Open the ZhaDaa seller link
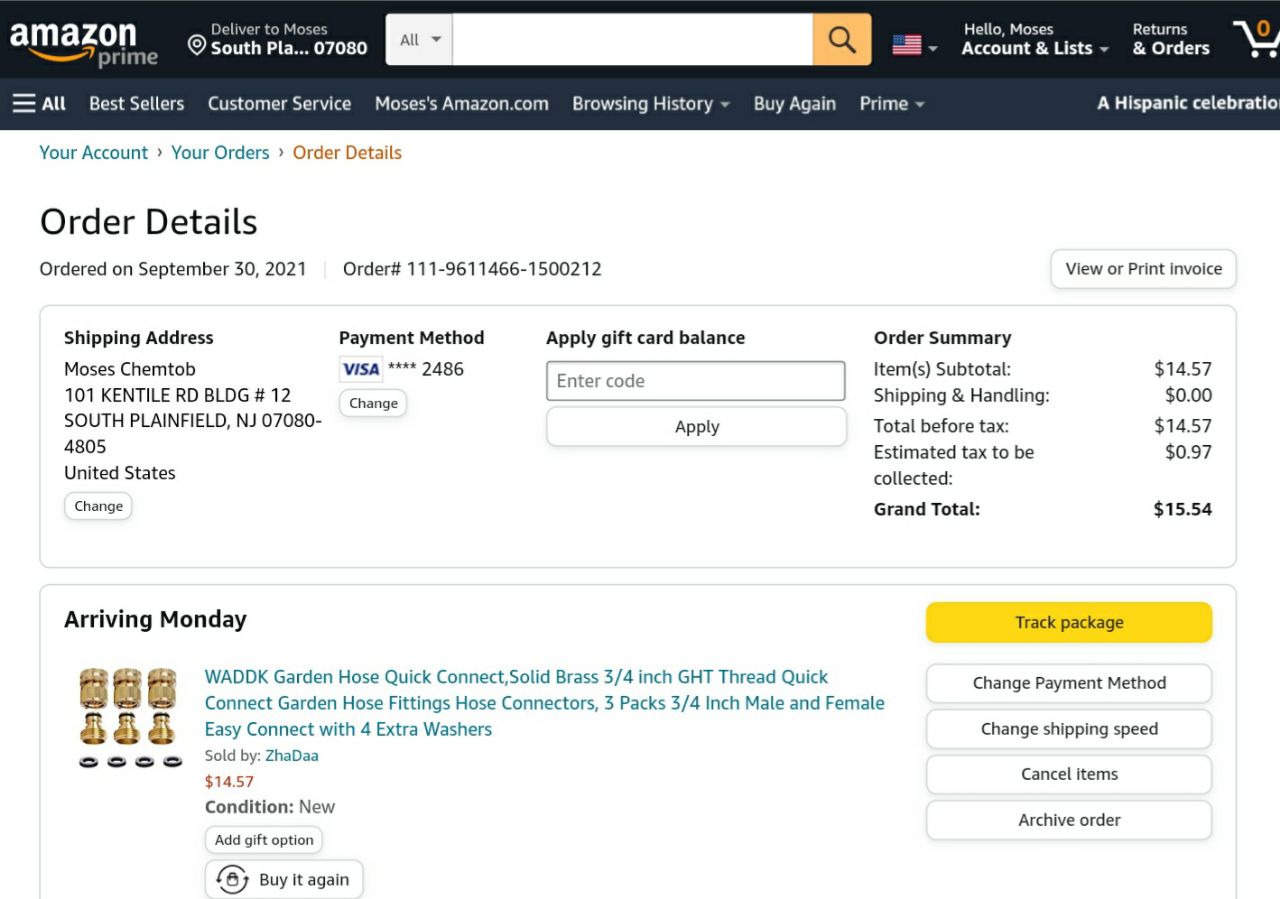Image resolution: width=1280 pixels, height=899 pixels. tap(291, 756)
